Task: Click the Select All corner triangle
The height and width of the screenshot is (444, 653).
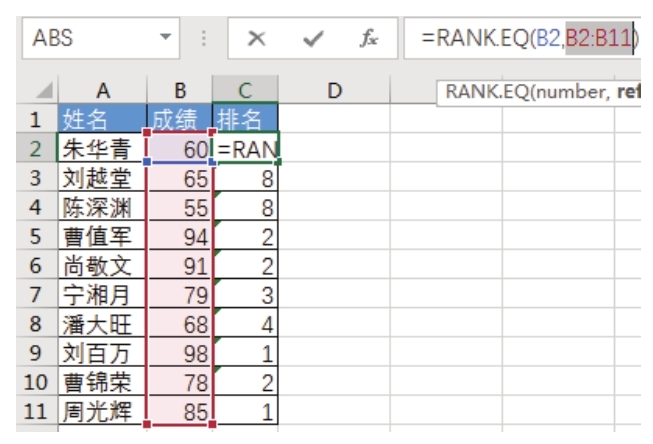Action: pyautogui.click(x=42, y=92)
